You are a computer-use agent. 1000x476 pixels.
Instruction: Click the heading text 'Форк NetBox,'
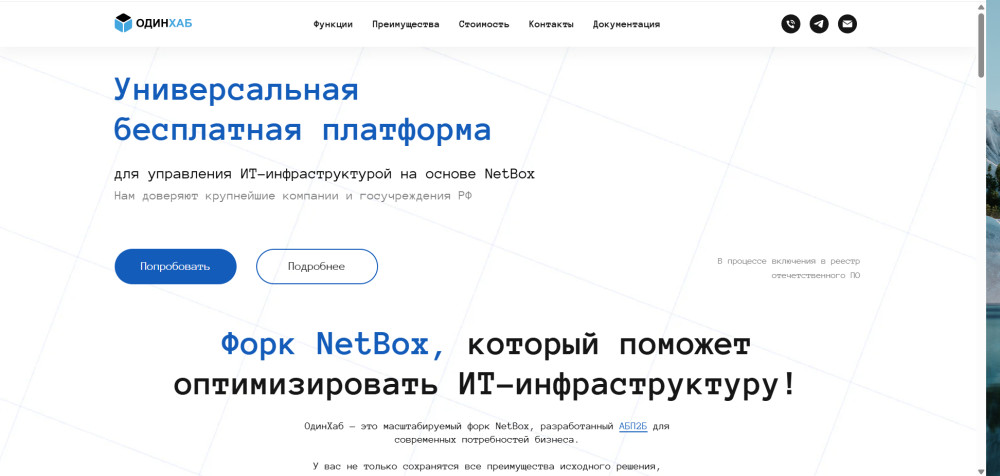(x=333, y=345)
